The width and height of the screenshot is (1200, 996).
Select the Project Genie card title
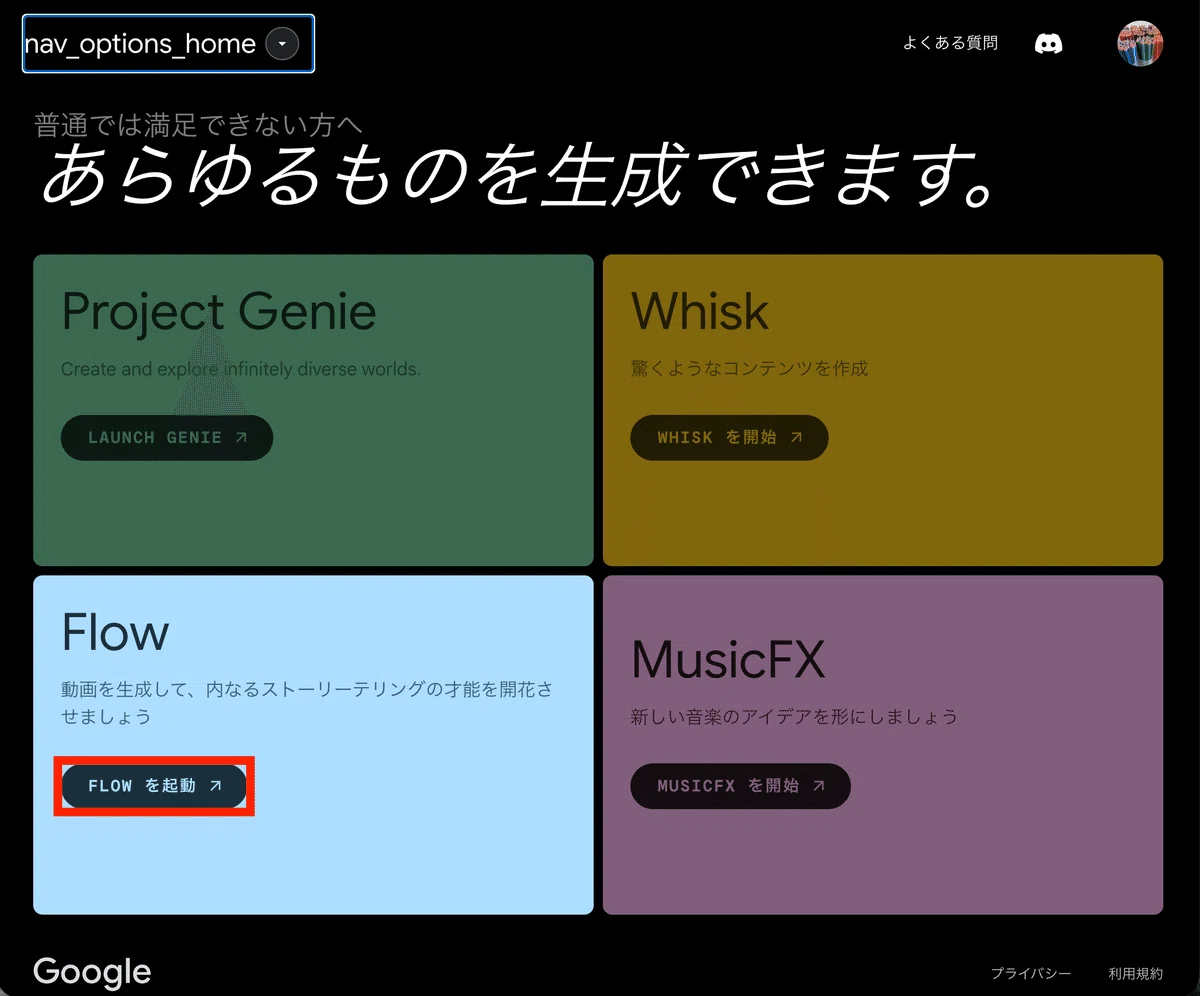coord(219,312)
